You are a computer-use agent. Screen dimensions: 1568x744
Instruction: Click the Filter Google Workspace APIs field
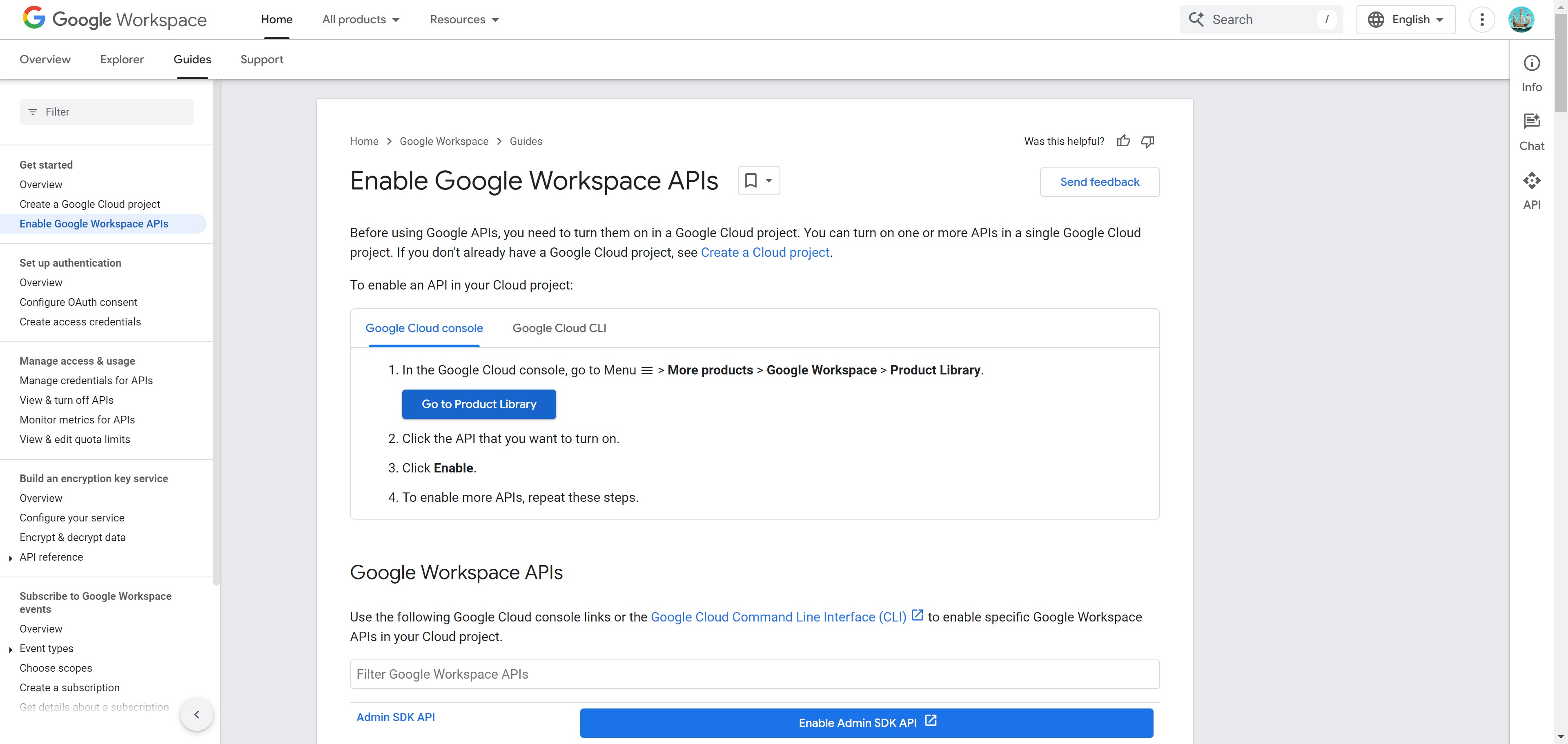(754, 674)
